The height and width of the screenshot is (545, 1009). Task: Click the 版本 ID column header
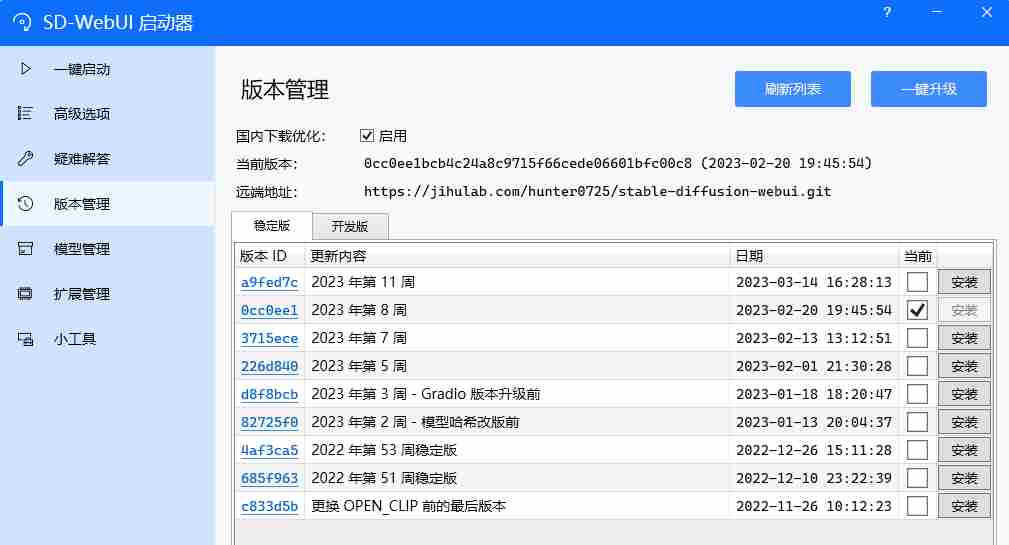pyautogui.click(x=270, y=256)
